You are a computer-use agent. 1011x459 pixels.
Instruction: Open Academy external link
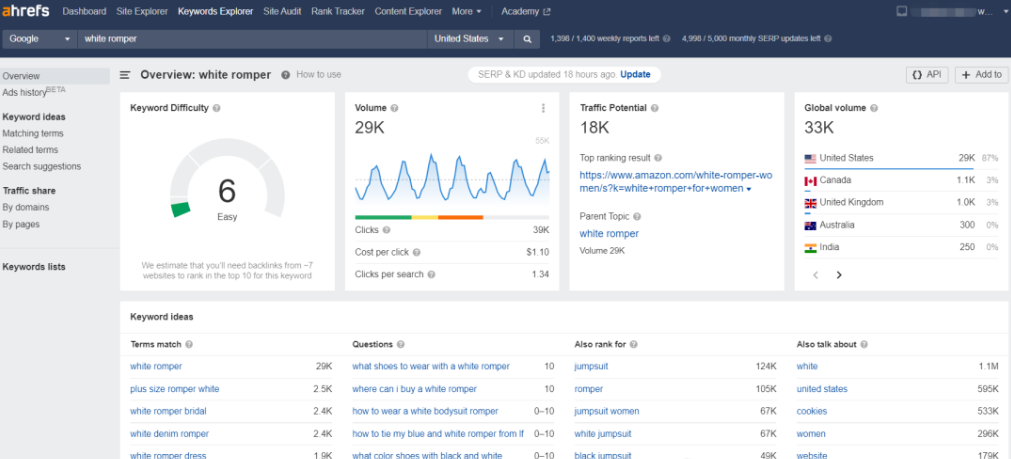(525, 12)
